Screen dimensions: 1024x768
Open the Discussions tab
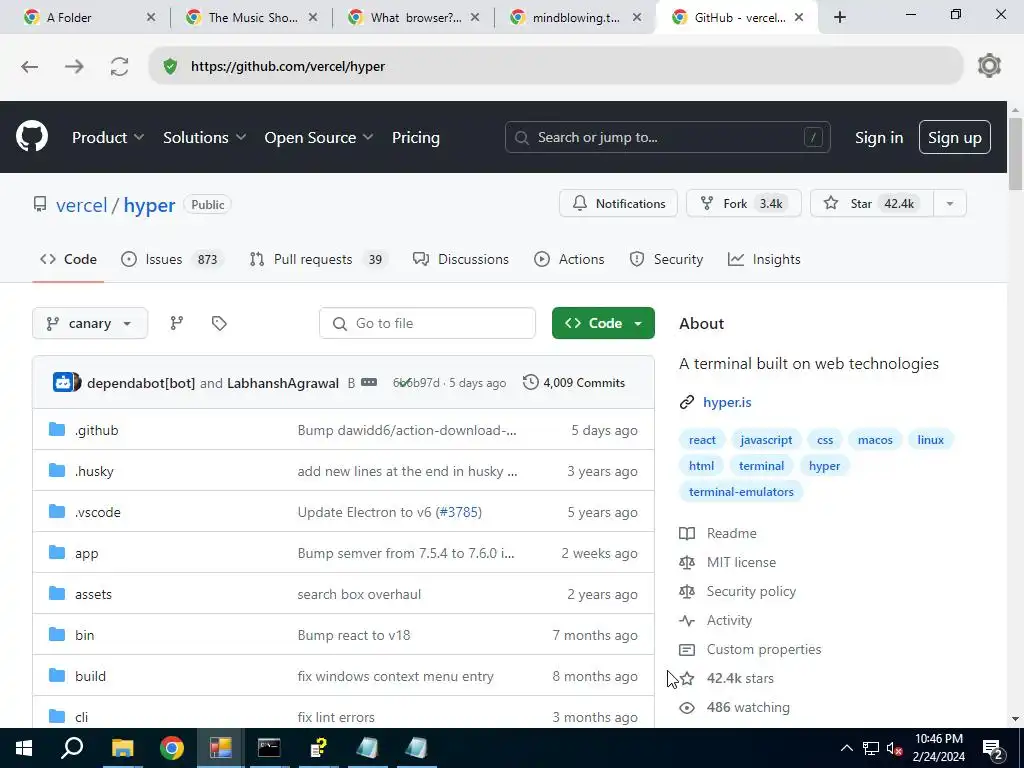[x=461, y=259]
